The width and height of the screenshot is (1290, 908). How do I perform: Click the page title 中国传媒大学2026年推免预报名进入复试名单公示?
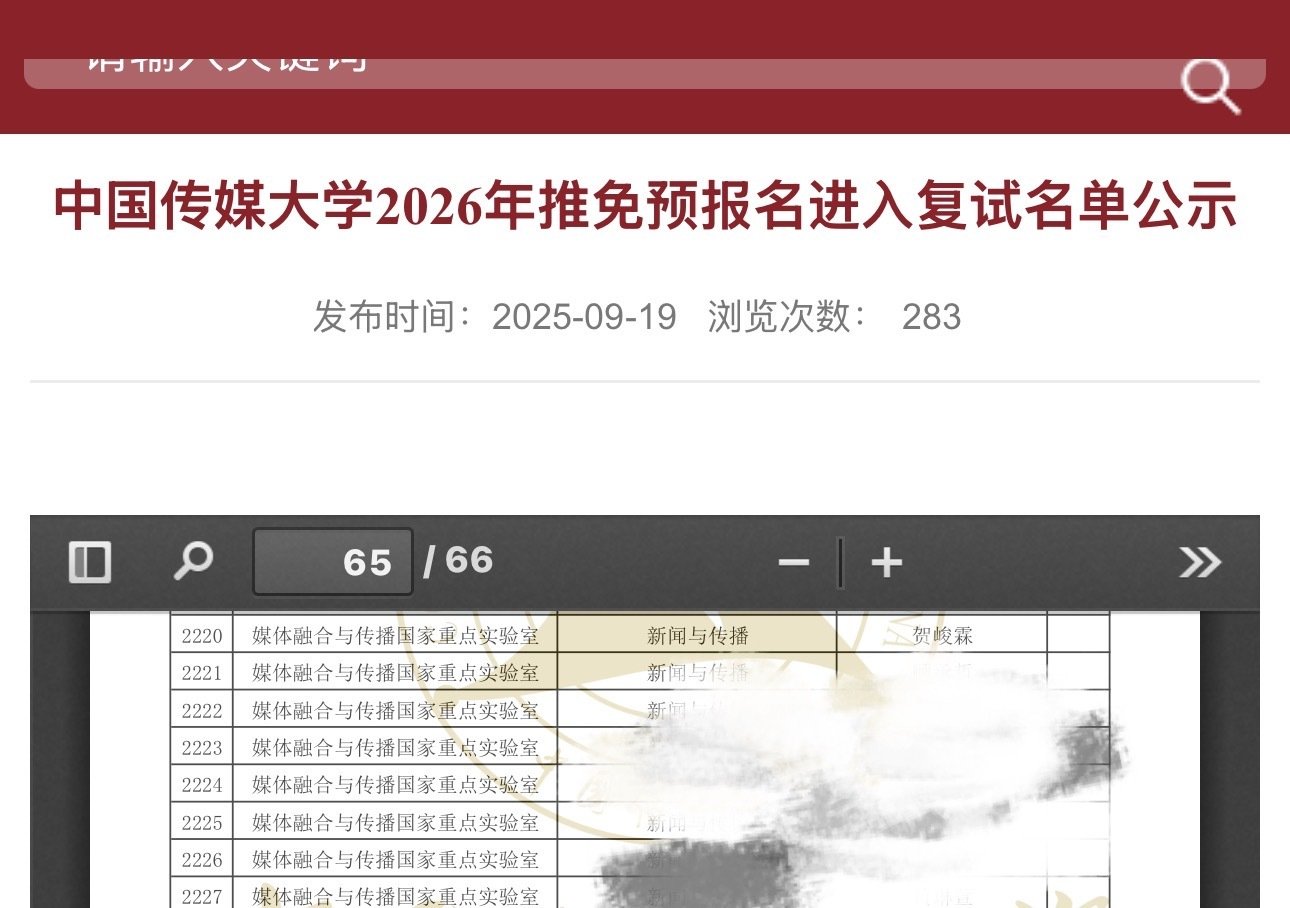tap(645, 206)
